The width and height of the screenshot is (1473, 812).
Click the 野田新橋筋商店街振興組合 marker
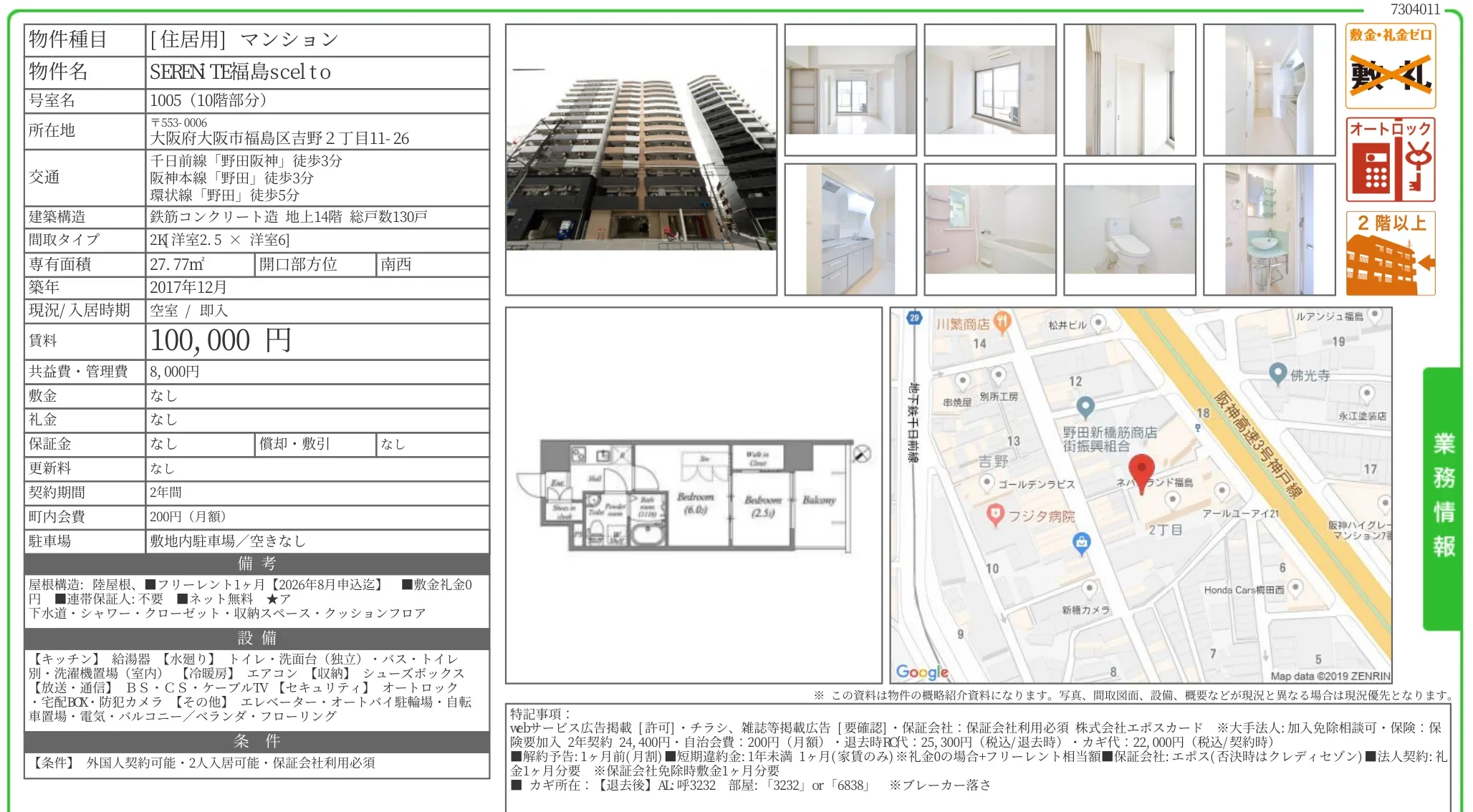(x=1085, y=407)
